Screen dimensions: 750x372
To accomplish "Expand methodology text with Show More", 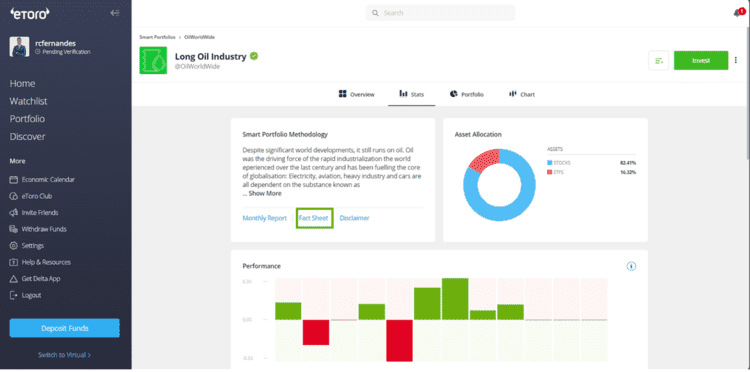I will pyautogui.click(x=265, y=194).
